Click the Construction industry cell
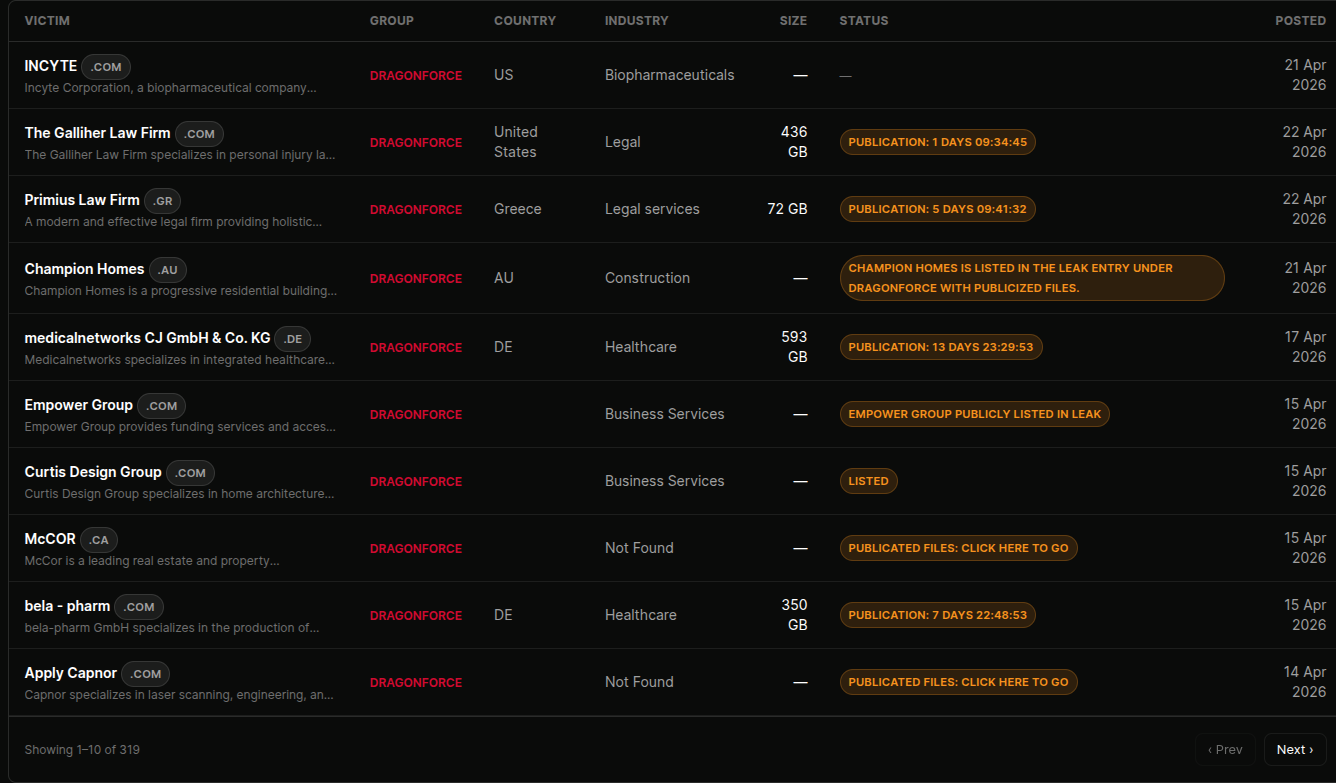Image resolution: width=1336 pixels, height=783 pixels. point(647,278)
